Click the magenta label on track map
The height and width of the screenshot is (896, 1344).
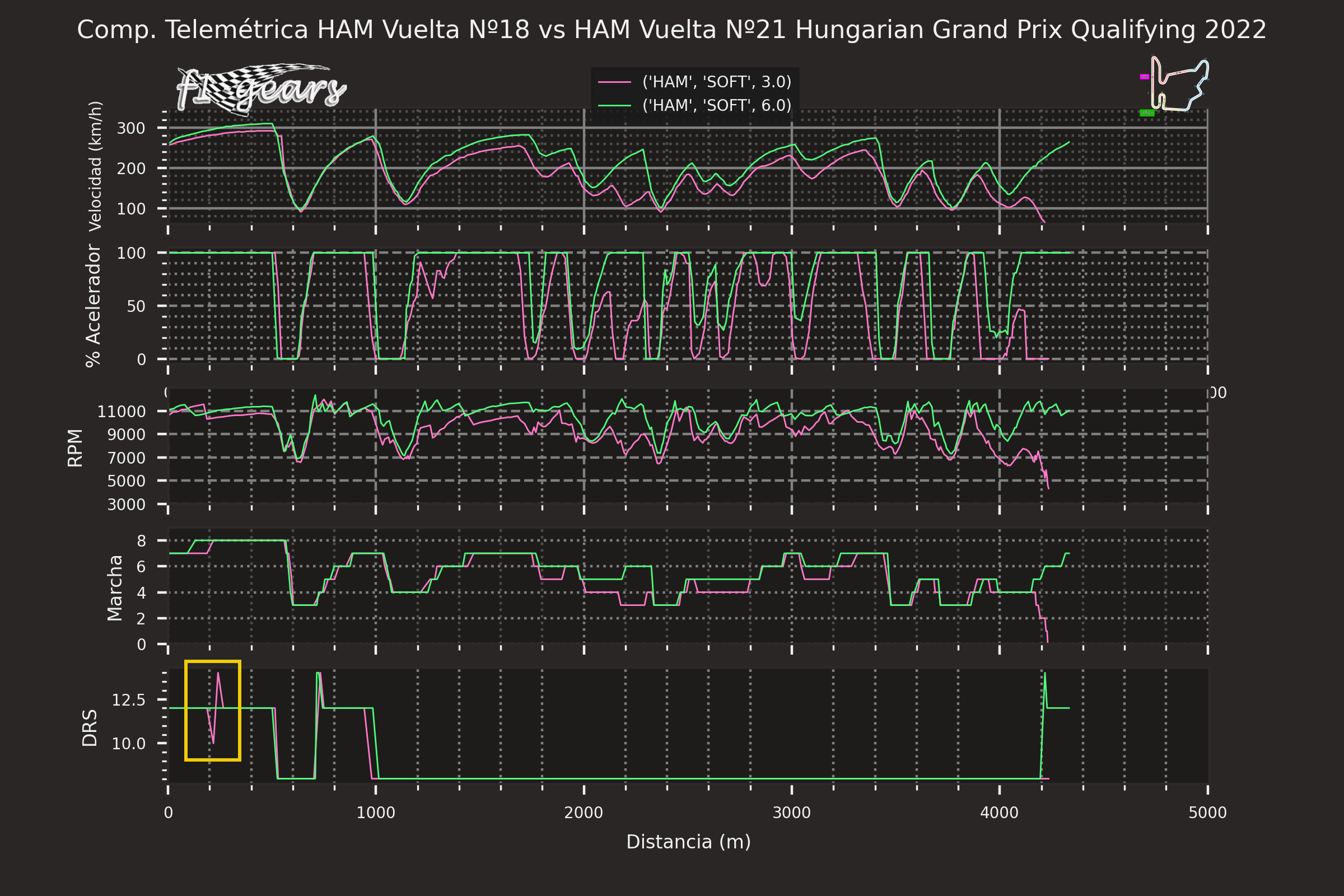1144,77
